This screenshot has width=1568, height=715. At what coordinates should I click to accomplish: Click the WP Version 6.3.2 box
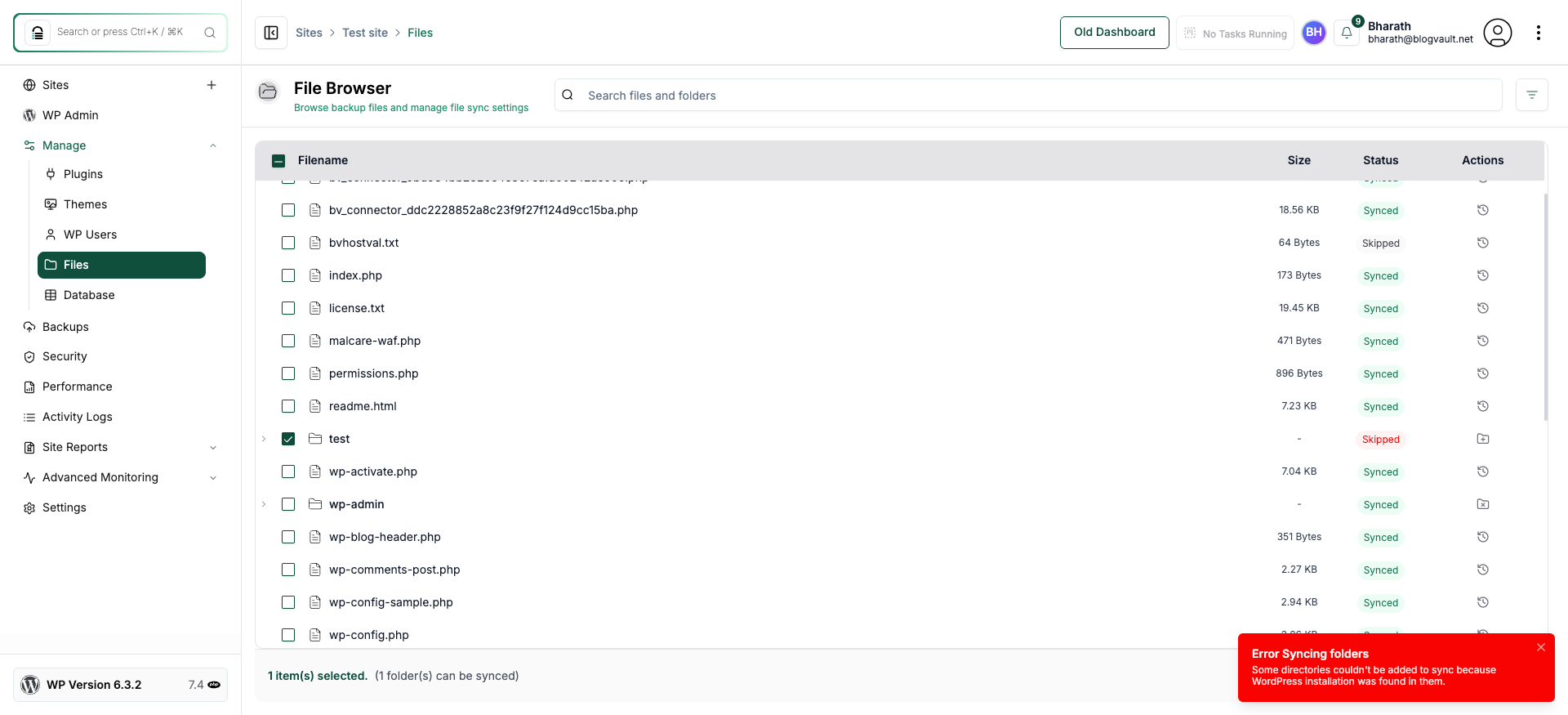click(x=120, y=685)
